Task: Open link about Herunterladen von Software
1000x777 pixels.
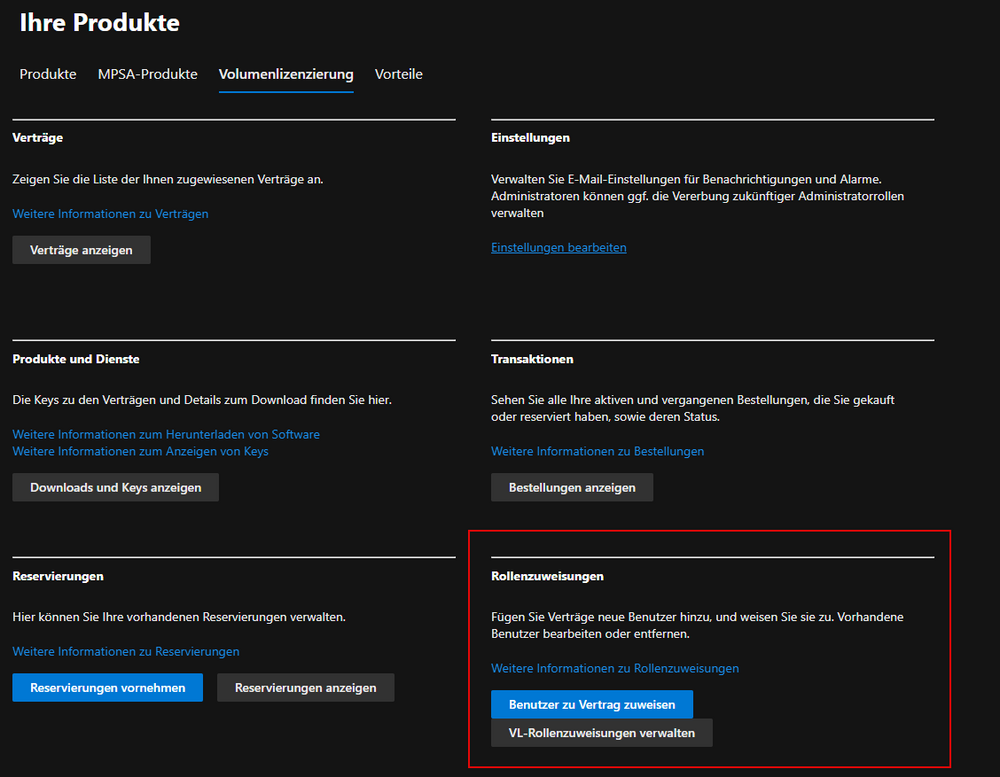Action: [x=166, y=434]
